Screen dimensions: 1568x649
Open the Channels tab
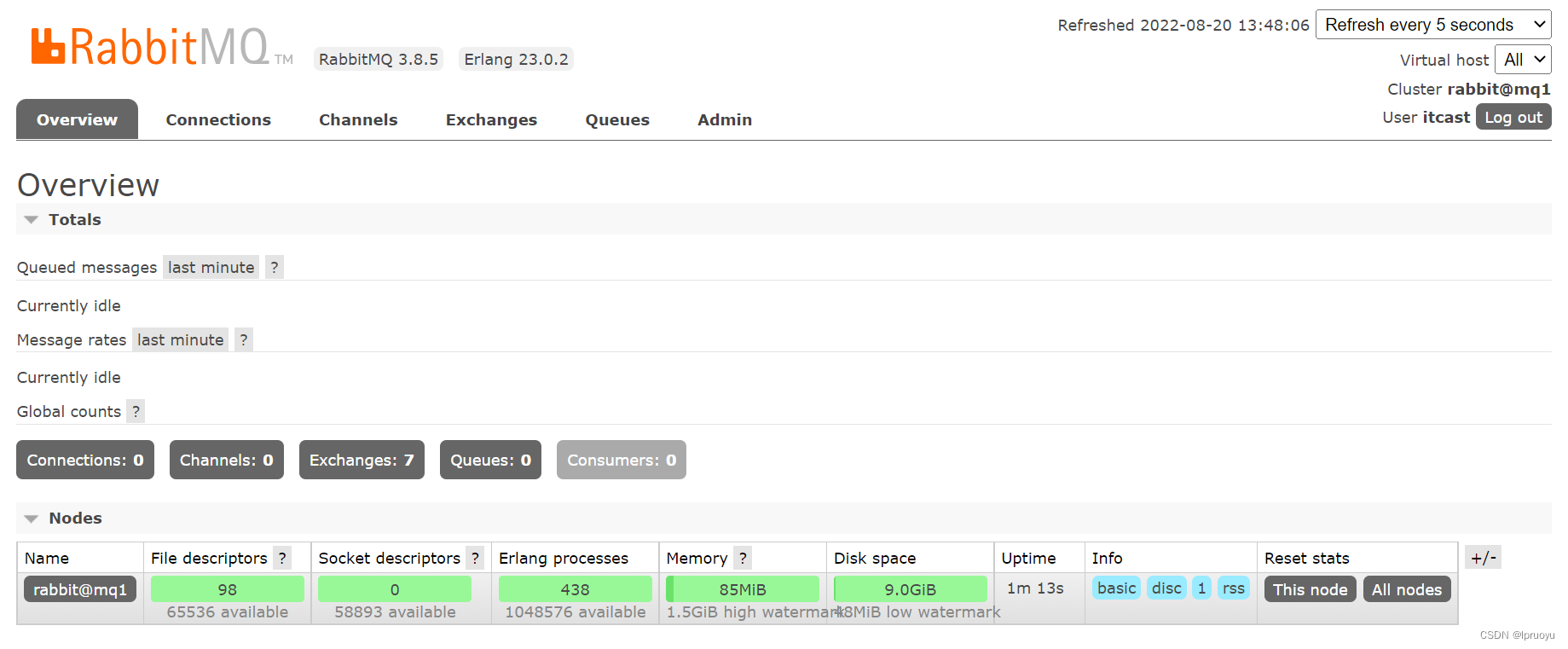click(x=358, y=120)
